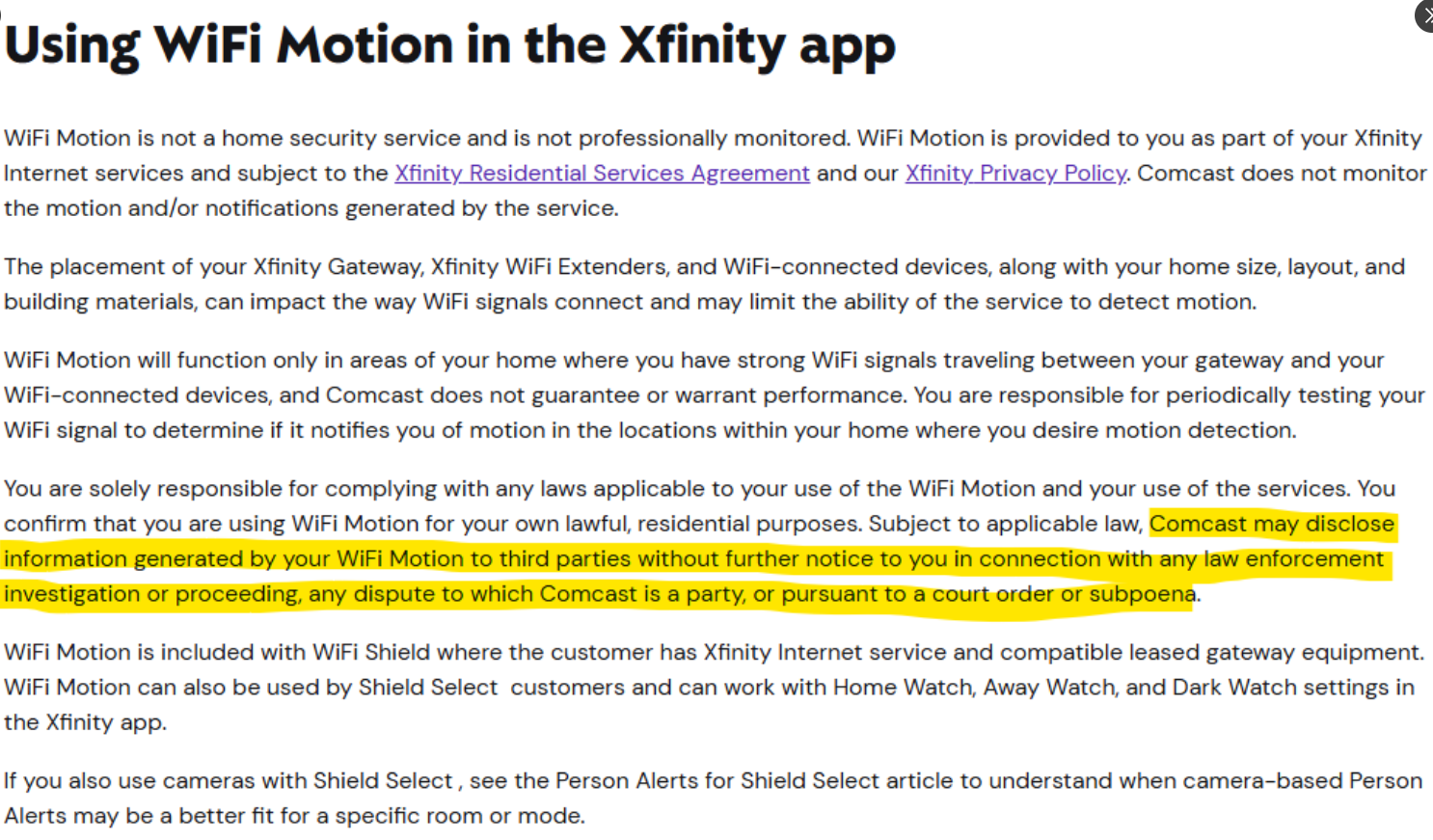
Task: Click the paragraph starting 'WiFi Motion is included with WiFi Shield'
Action: [x=714, y=688]
